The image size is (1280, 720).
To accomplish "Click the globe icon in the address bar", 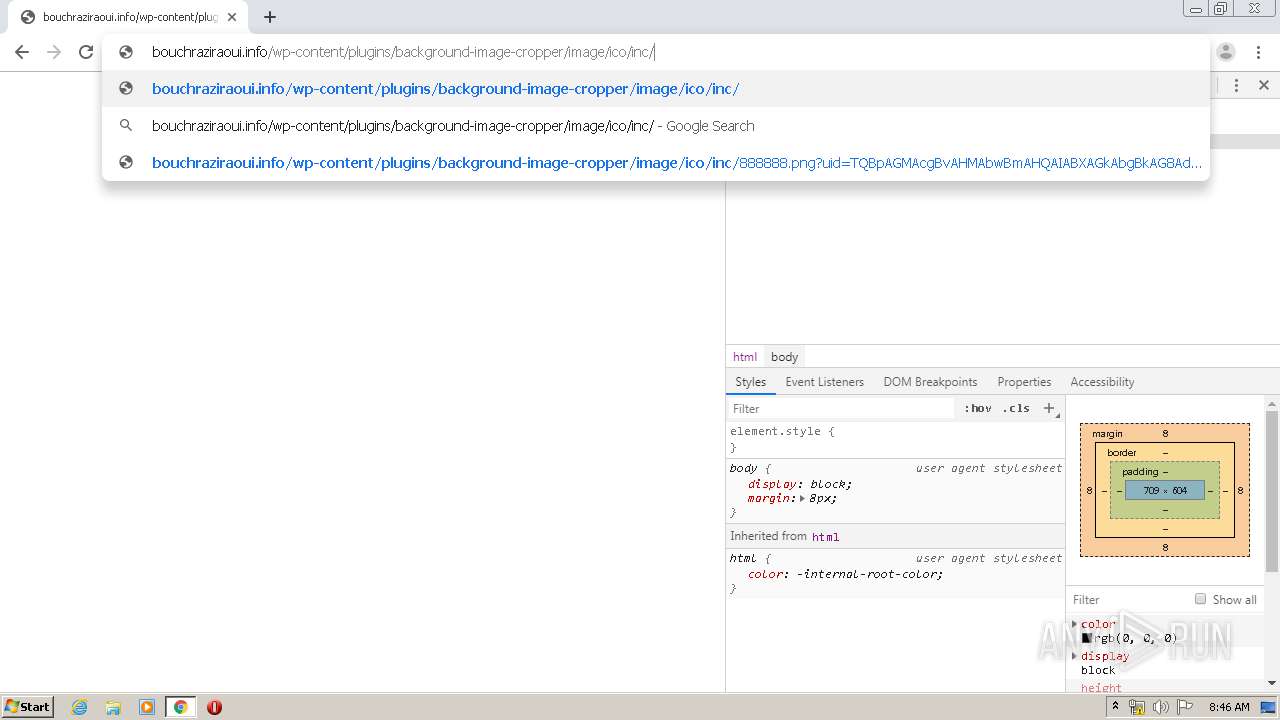I will coord(126,52).
